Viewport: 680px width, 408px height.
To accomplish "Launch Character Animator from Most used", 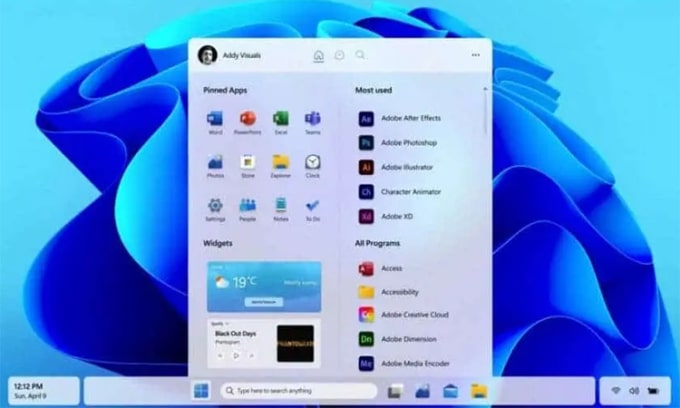I will 399,192.
